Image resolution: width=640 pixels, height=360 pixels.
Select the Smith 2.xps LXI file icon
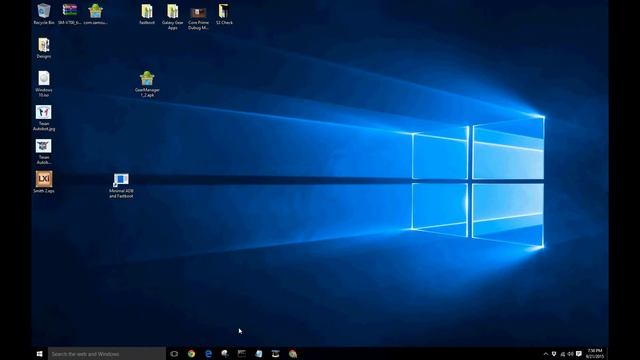tap(44, 182)
